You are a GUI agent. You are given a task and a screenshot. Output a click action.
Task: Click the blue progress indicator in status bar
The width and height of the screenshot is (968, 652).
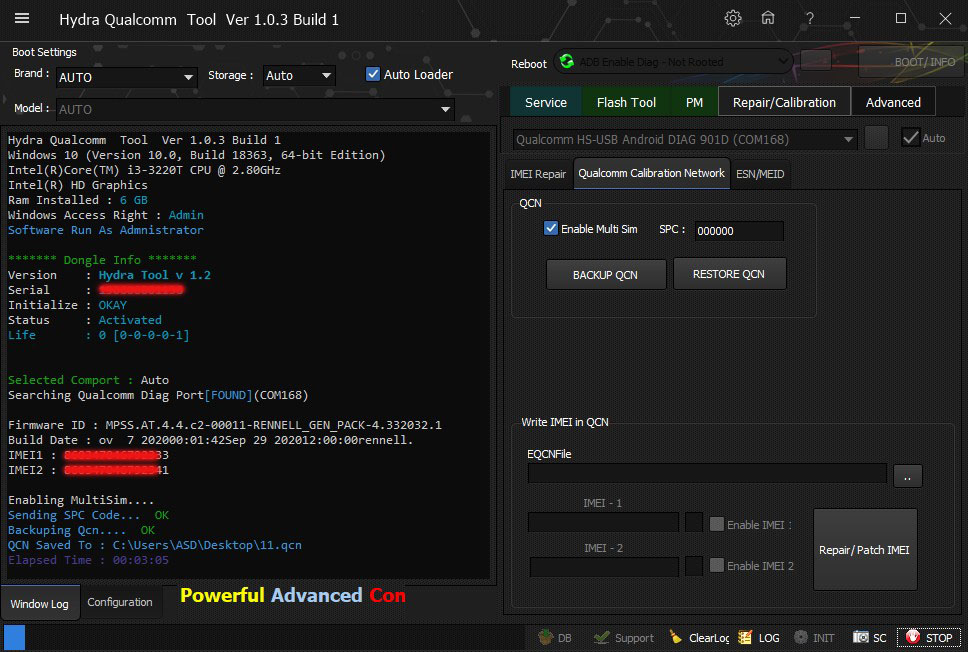(14, 637)
